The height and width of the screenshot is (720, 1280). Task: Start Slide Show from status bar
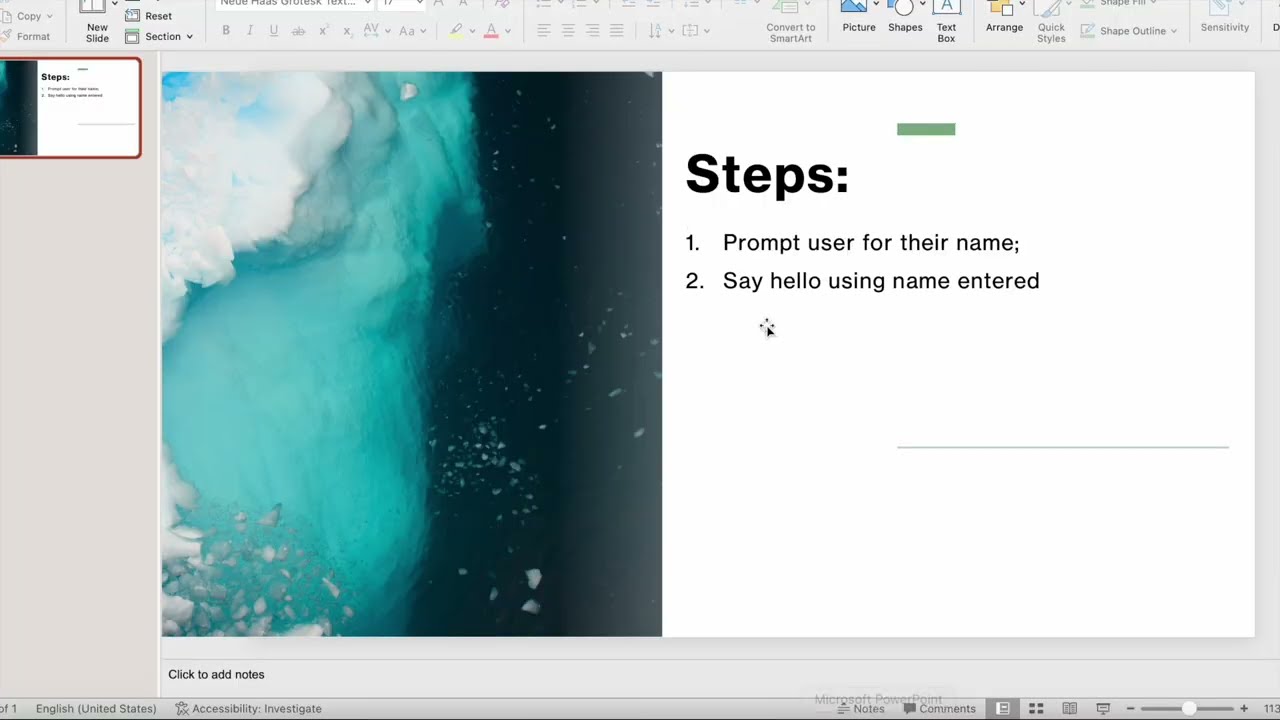pyautogui.click(x=1103, y=708)
